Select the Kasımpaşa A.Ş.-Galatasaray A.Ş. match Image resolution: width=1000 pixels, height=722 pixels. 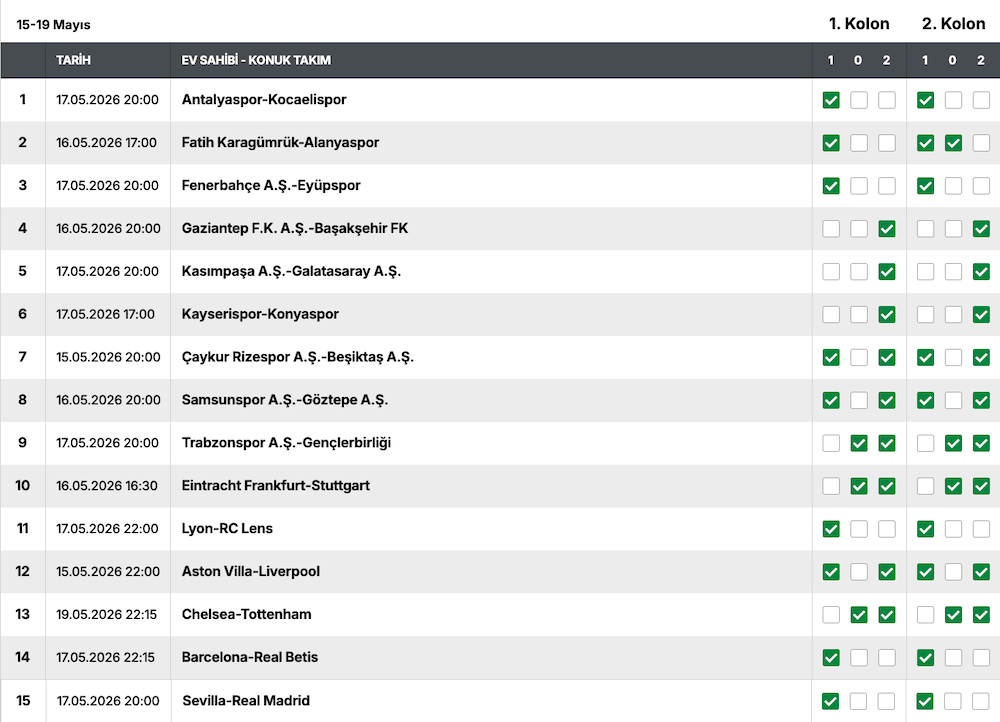point(291,271)
